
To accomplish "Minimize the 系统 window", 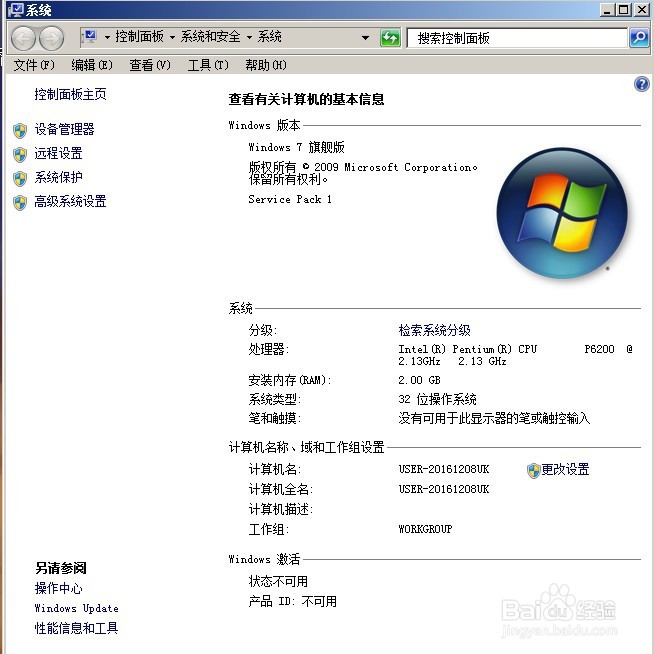I will (607, 10).
